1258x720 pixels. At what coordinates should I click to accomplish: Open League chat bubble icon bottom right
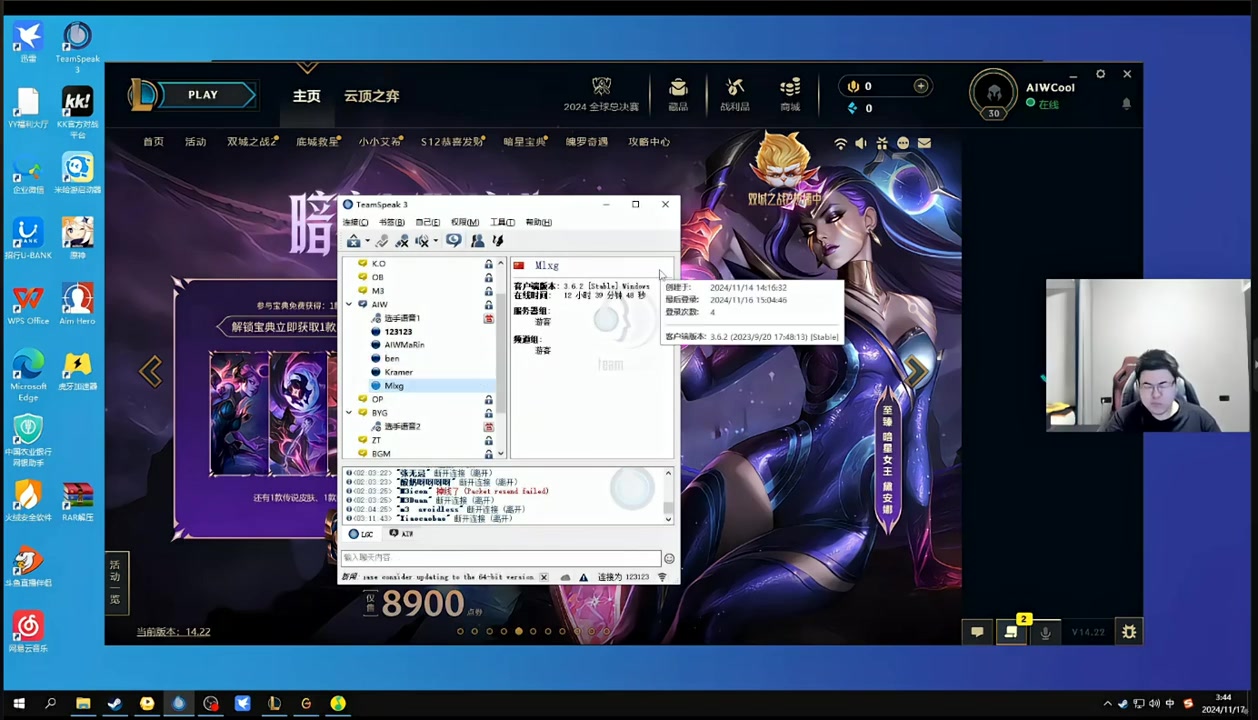[977, 632]
